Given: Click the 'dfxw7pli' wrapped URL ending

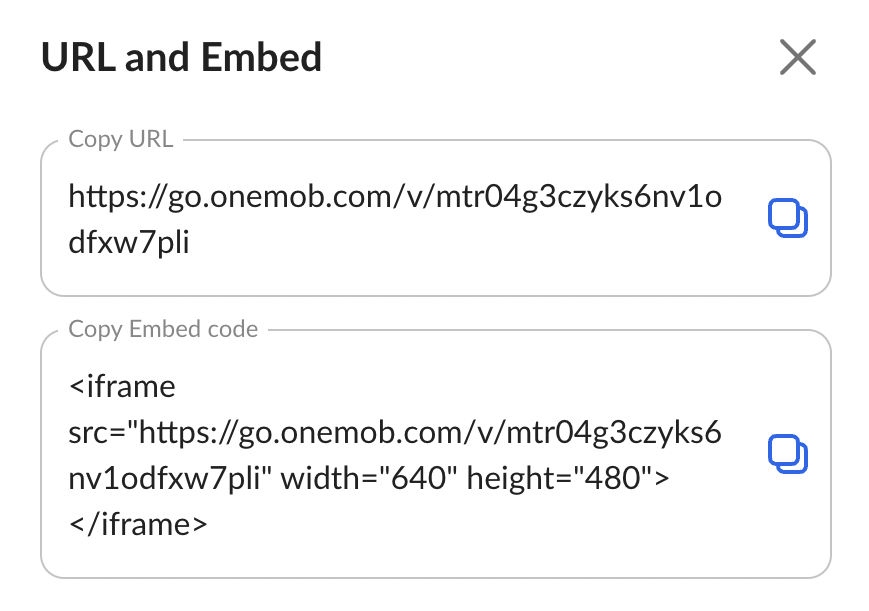Looking at the screenshot, I should click(x=129, y=242).
